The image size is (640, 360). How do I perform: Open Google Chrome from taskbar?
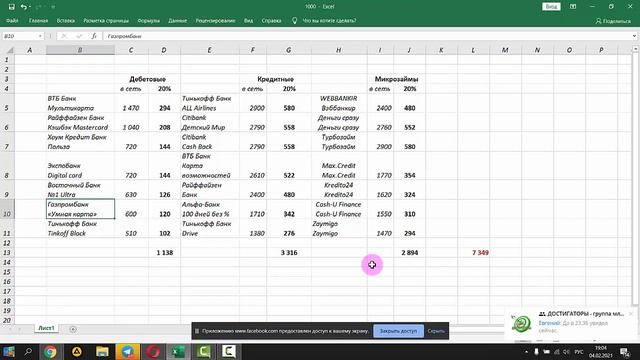[50, 351]
